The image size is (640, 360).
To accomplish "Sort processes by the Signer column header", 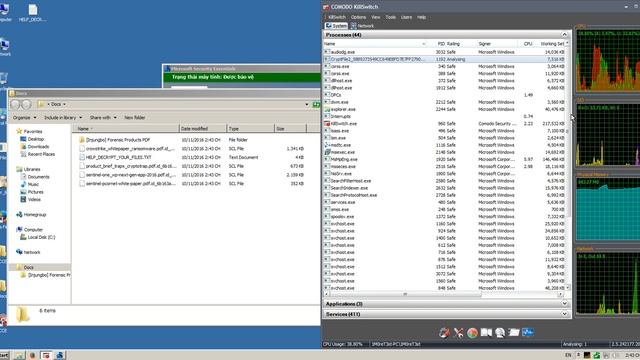I will tap(497, 44).
